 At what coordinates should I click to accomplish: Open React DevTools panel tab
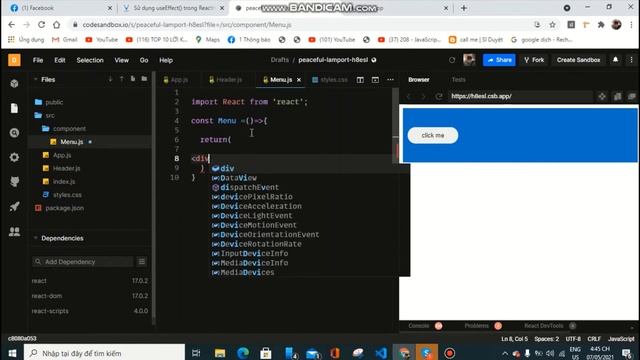pyautogui.click(x=544, y=326)
